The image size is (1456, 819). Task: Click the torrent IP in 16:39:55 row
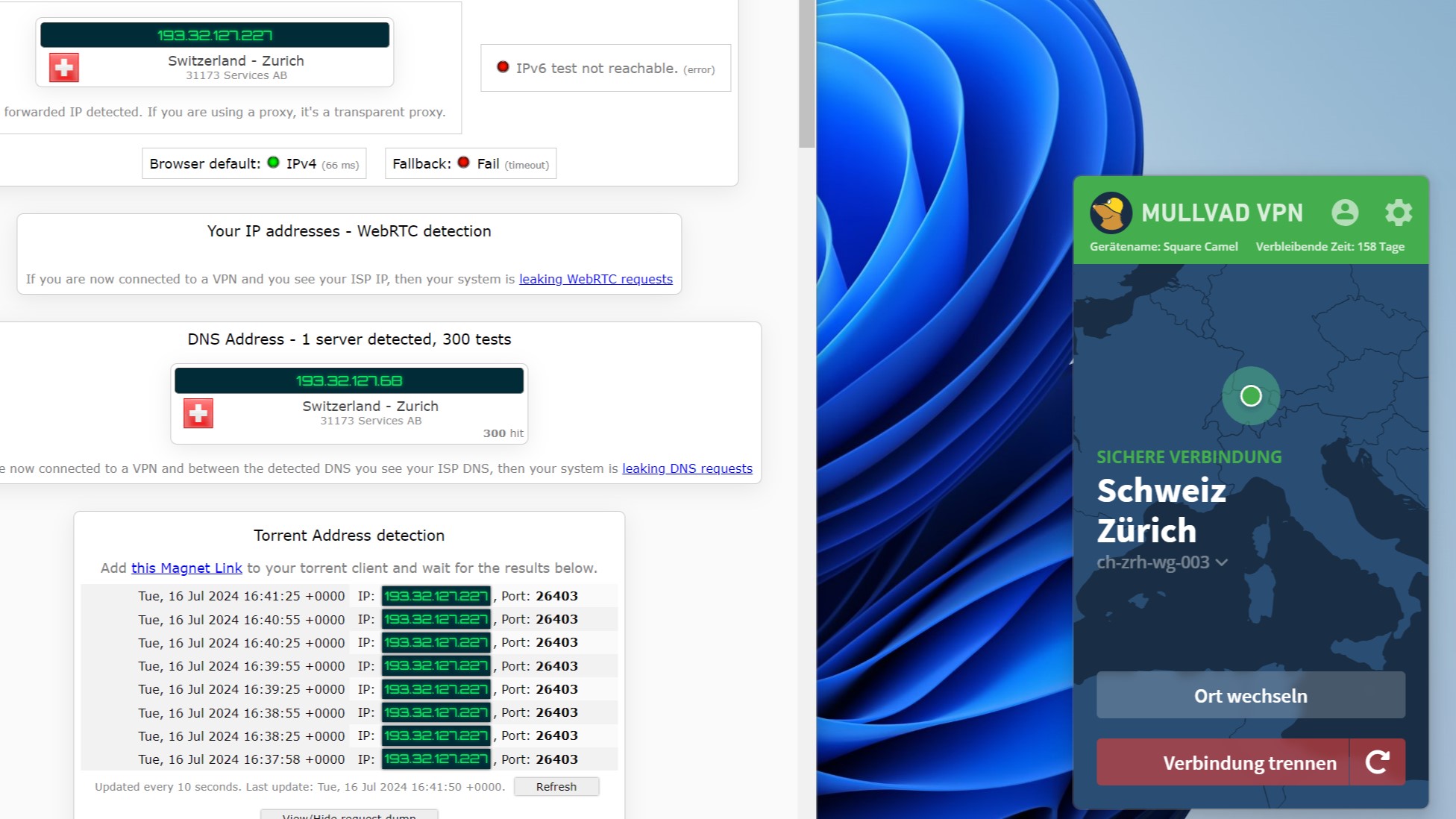click(x=436, y=666)
